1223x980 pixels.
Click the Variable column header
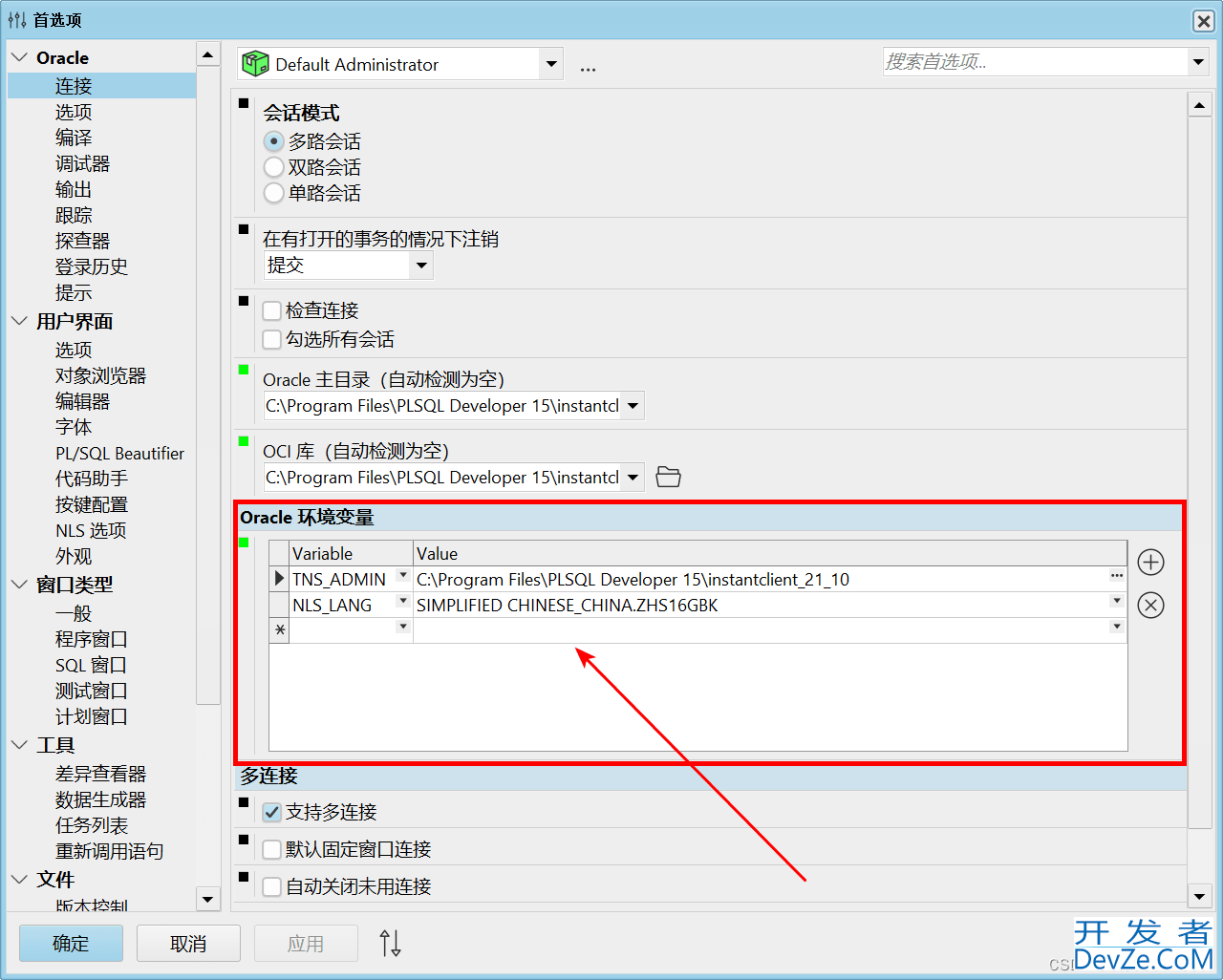pos(351,553)
